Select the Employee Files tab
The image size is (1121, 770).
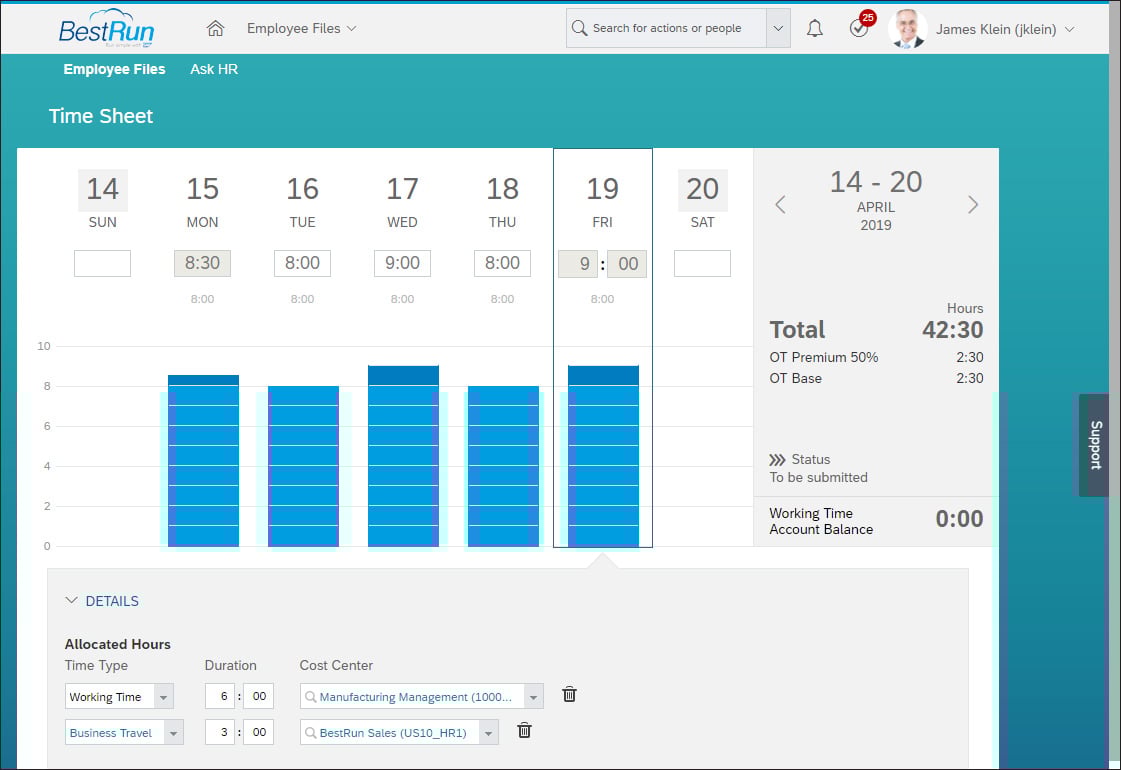(114, 69)
